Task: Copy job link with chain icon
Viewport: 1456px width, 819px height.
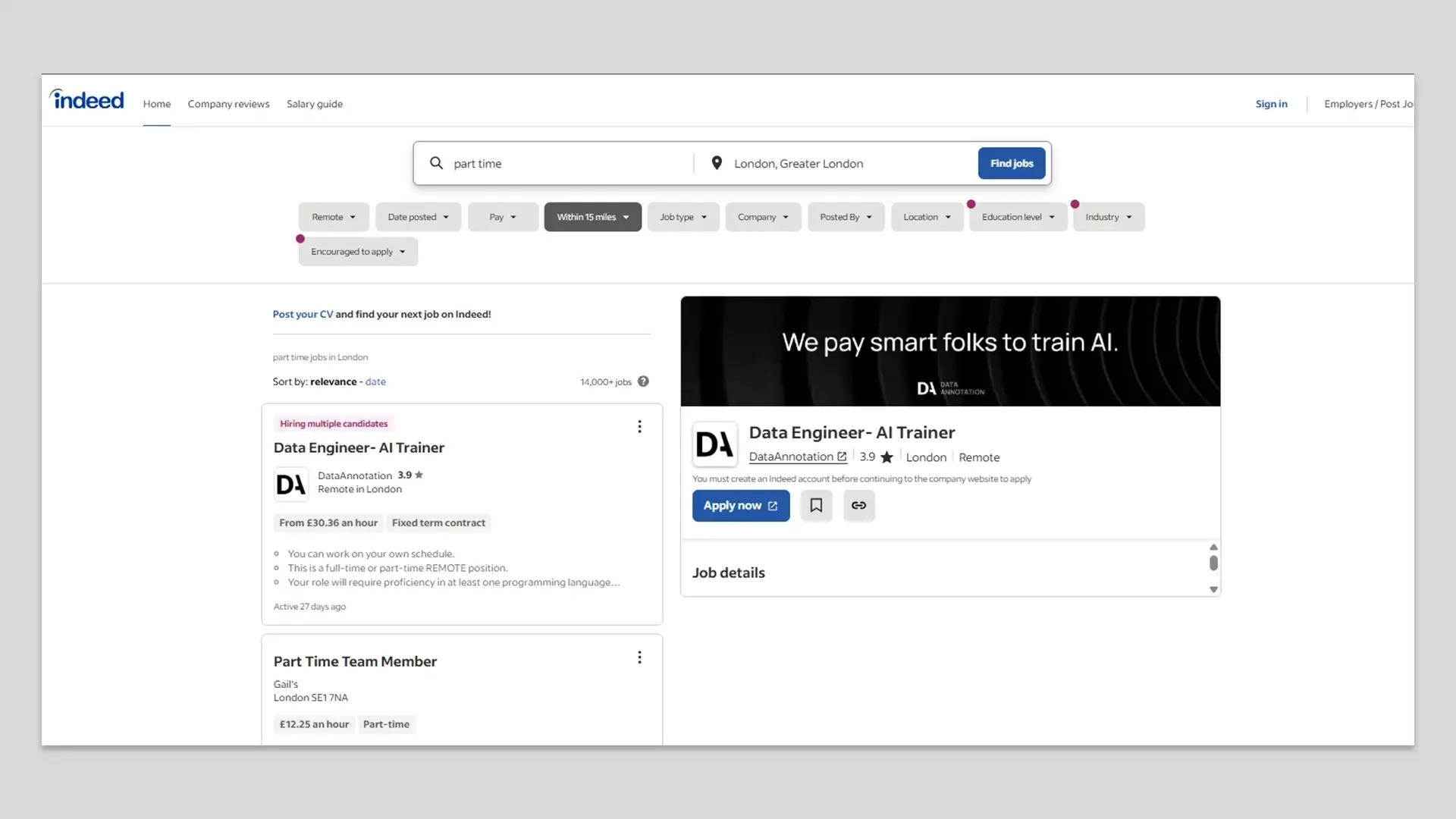Action: [858, 506]
